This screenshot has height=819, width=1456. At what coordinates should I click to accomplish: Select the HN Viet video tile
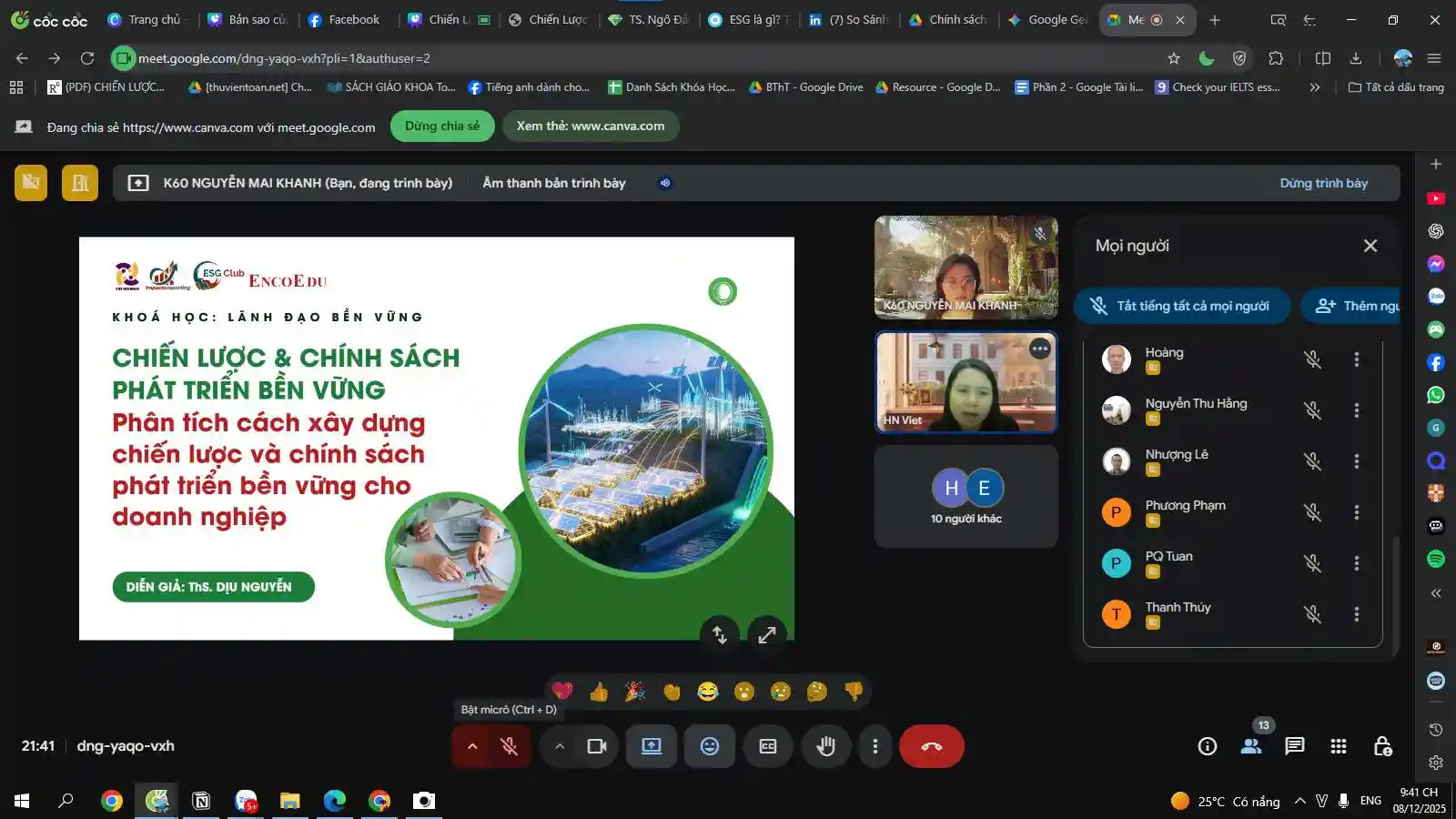966,382
